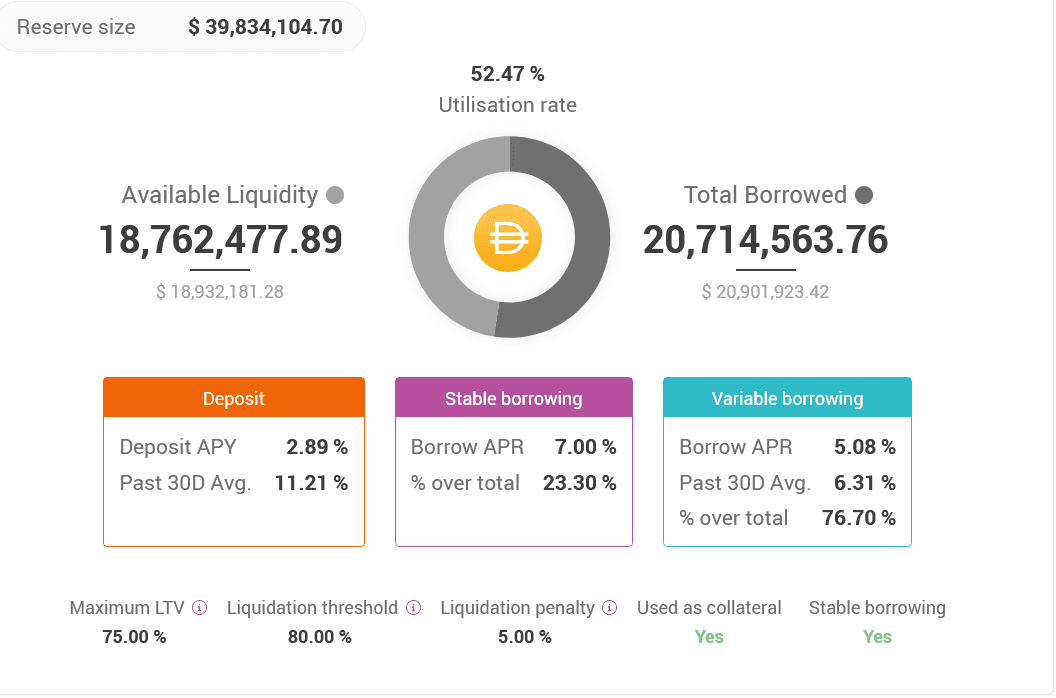Screen dimensions: 1056x698
Task: Click the Deposit APY 2.89 % value
Action: (x=317, y=447)
